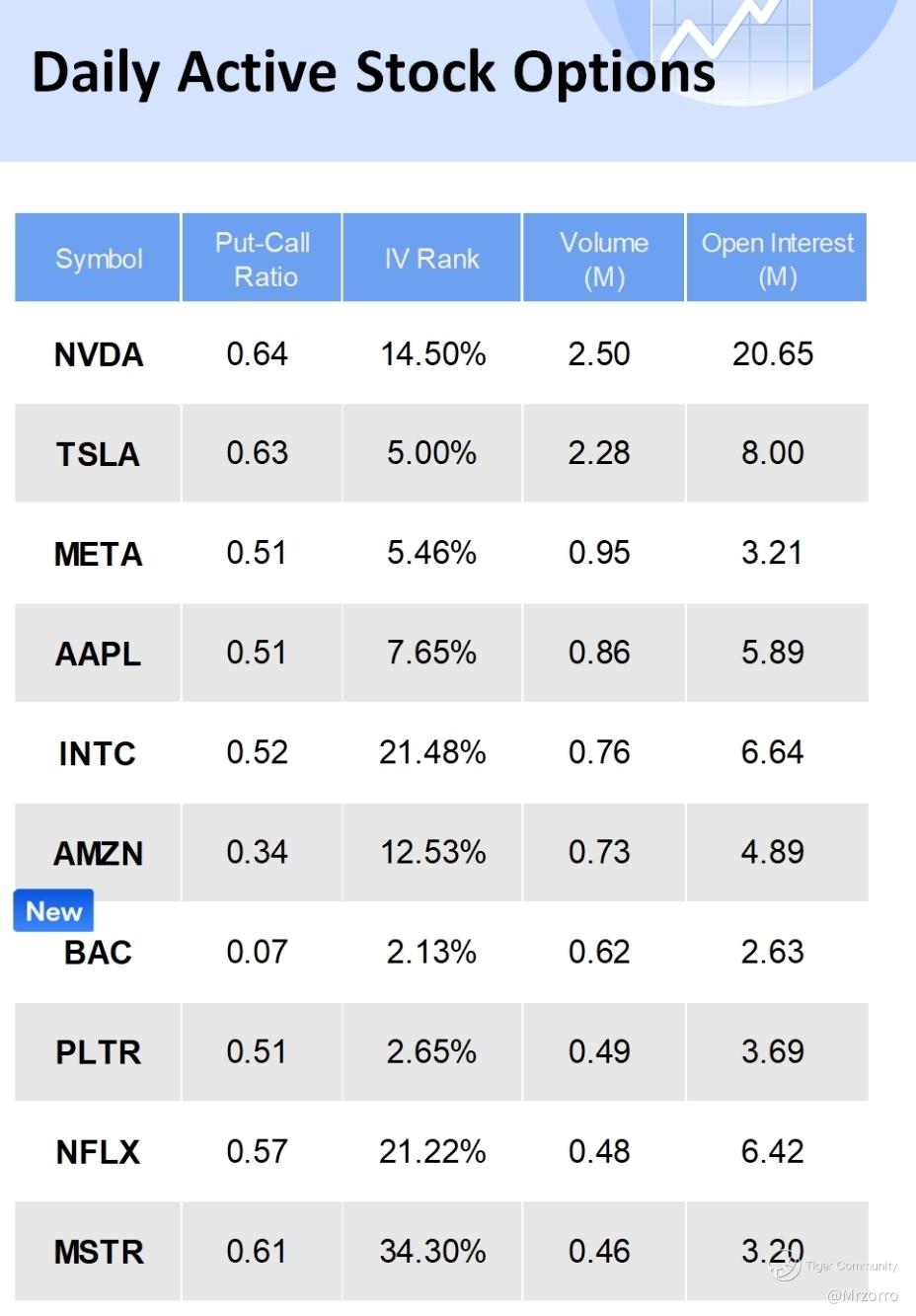Click the @Mrzorro author handle
916x1316 pixels.
tap(862, 1295)
